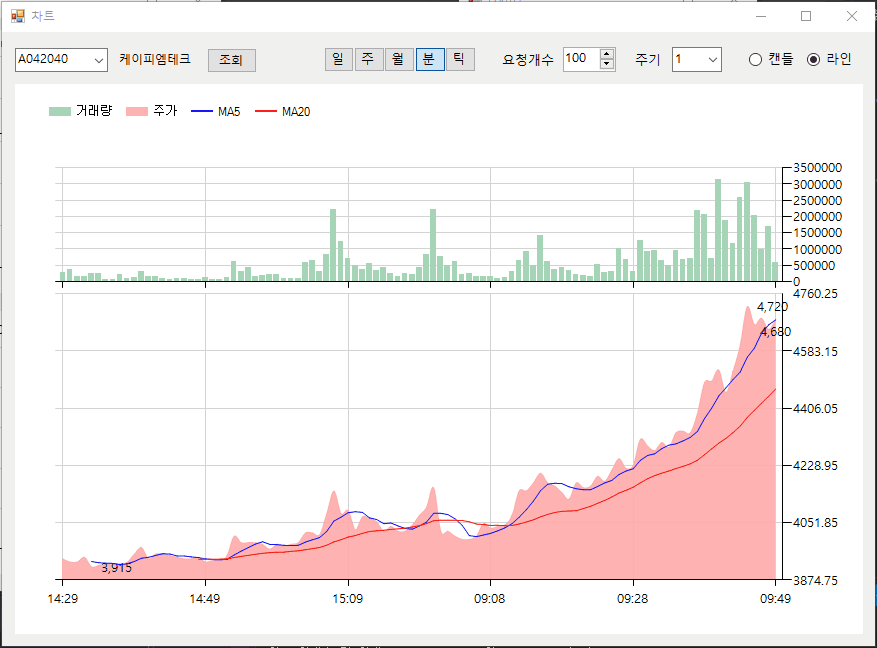Close the 차트 window

click(852, 16)
